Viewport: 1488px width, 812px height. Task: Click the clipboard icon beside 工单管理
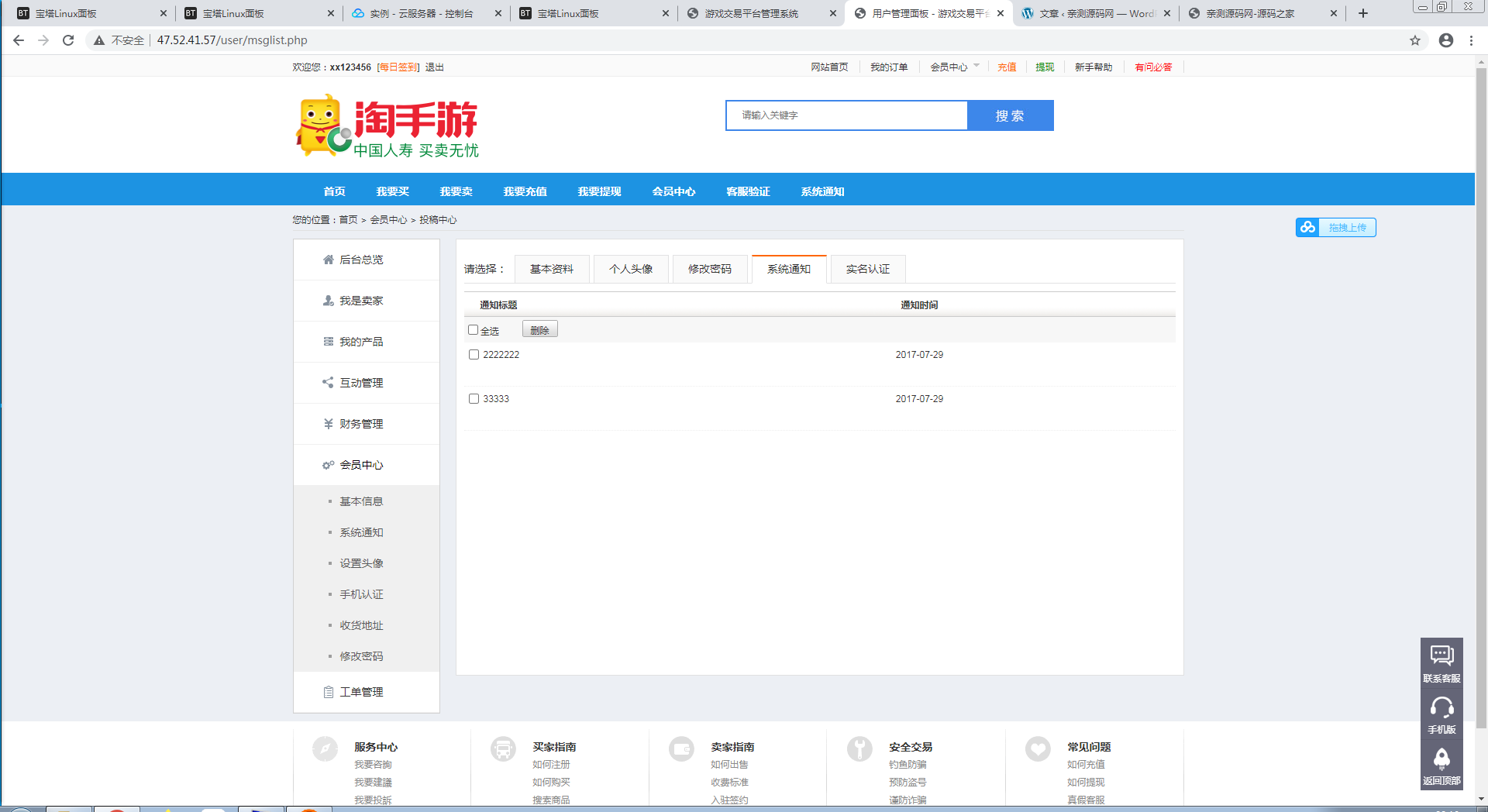point(328,692)
